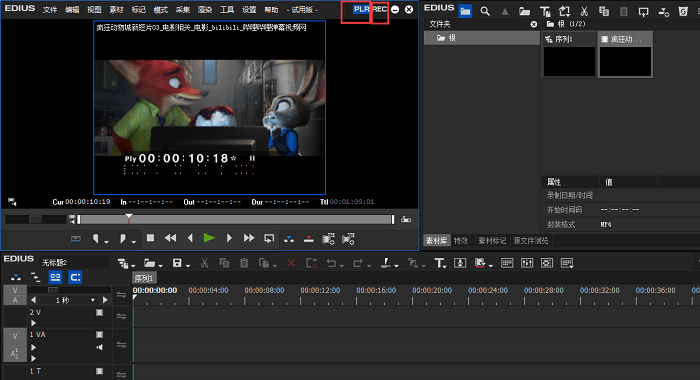This screenshot has height=380, width=700.
Task: Add a clip via the bin open-folder icon
Action: pyautogui.click(x=525, y=11)
